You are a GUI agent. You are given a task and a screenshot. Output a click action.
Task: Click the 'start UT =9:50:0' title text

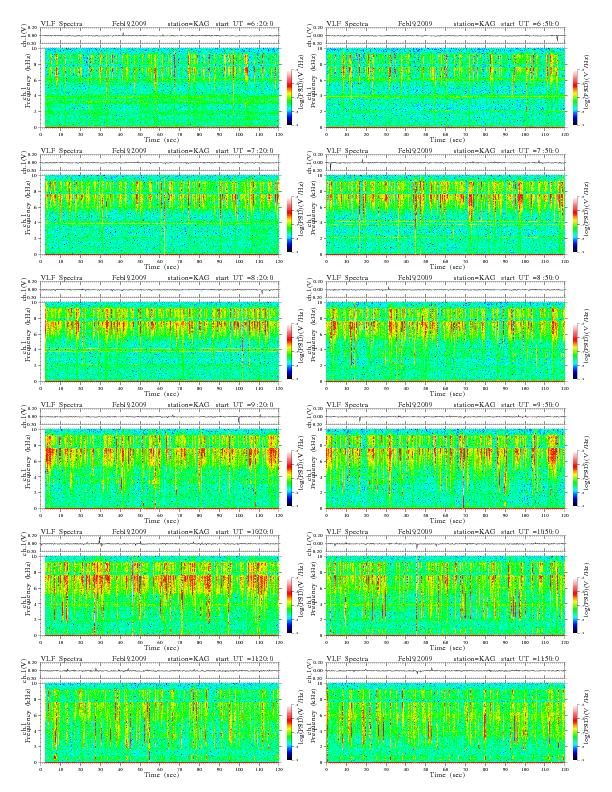[x=530, y=404]
